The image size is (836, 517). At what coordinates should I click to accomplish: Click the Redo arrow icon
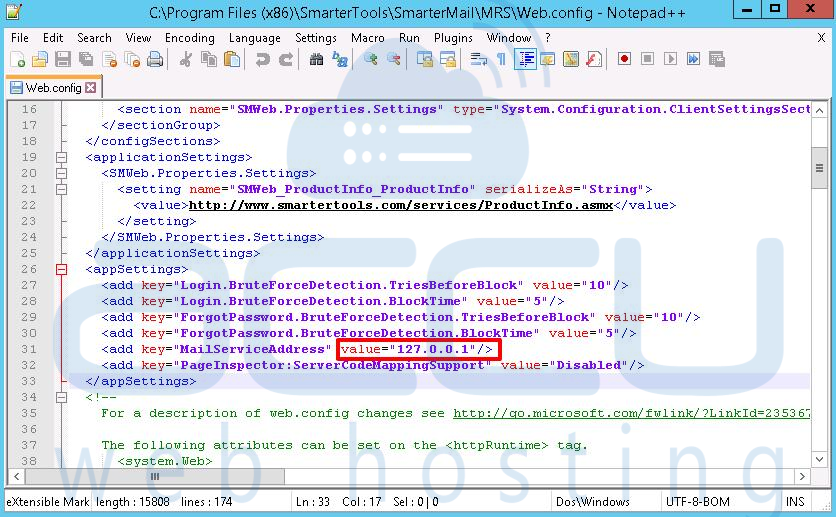[286, 59]
